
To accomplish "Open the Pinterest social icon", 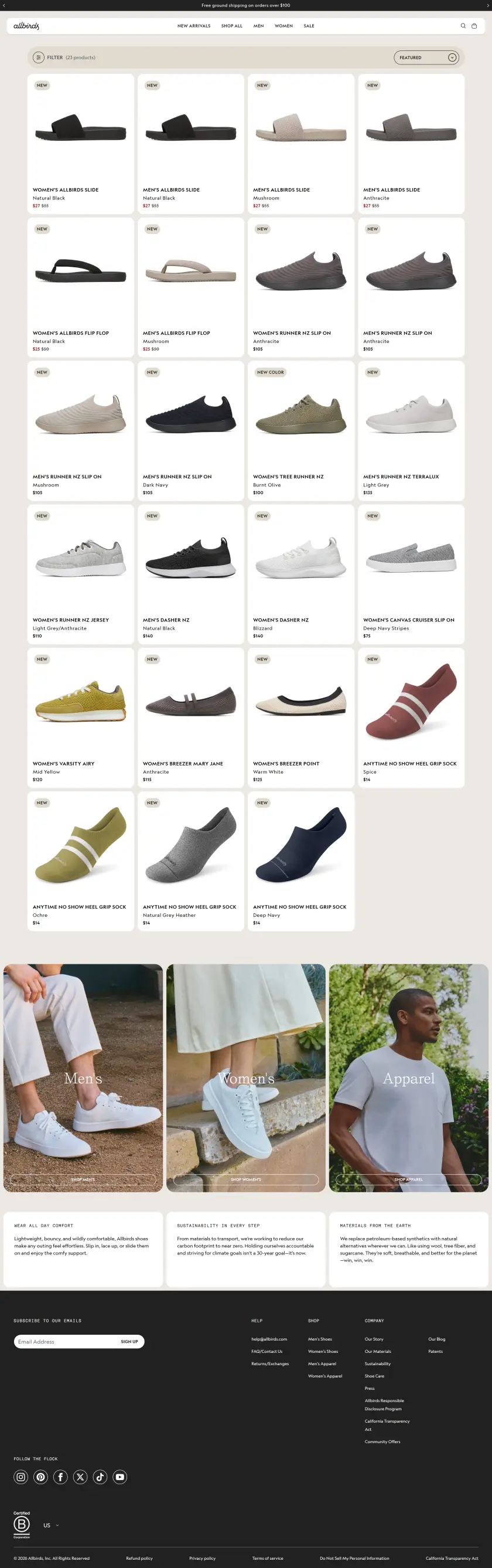I will coord(41,1477).
